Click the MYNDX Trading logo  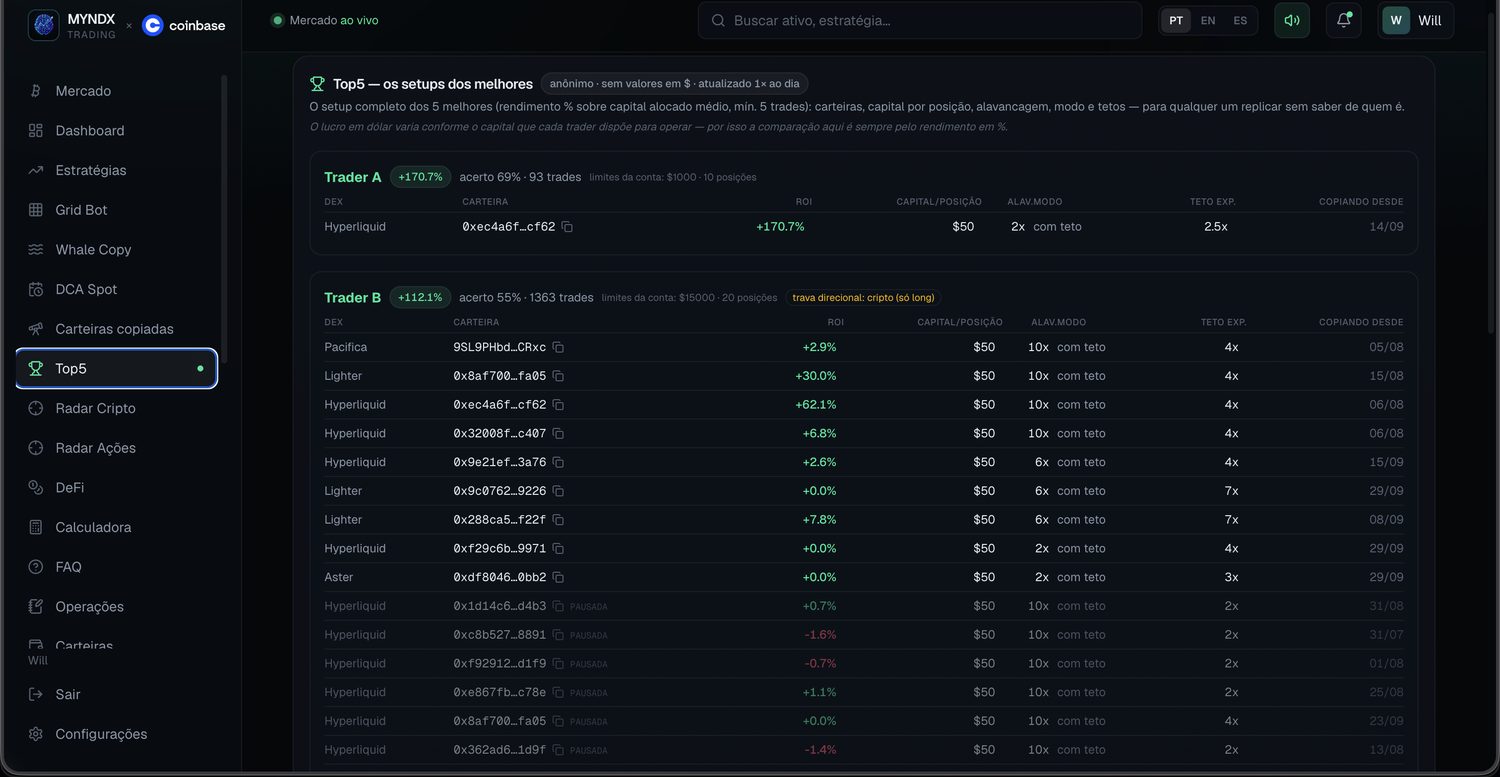click(72, 25)
